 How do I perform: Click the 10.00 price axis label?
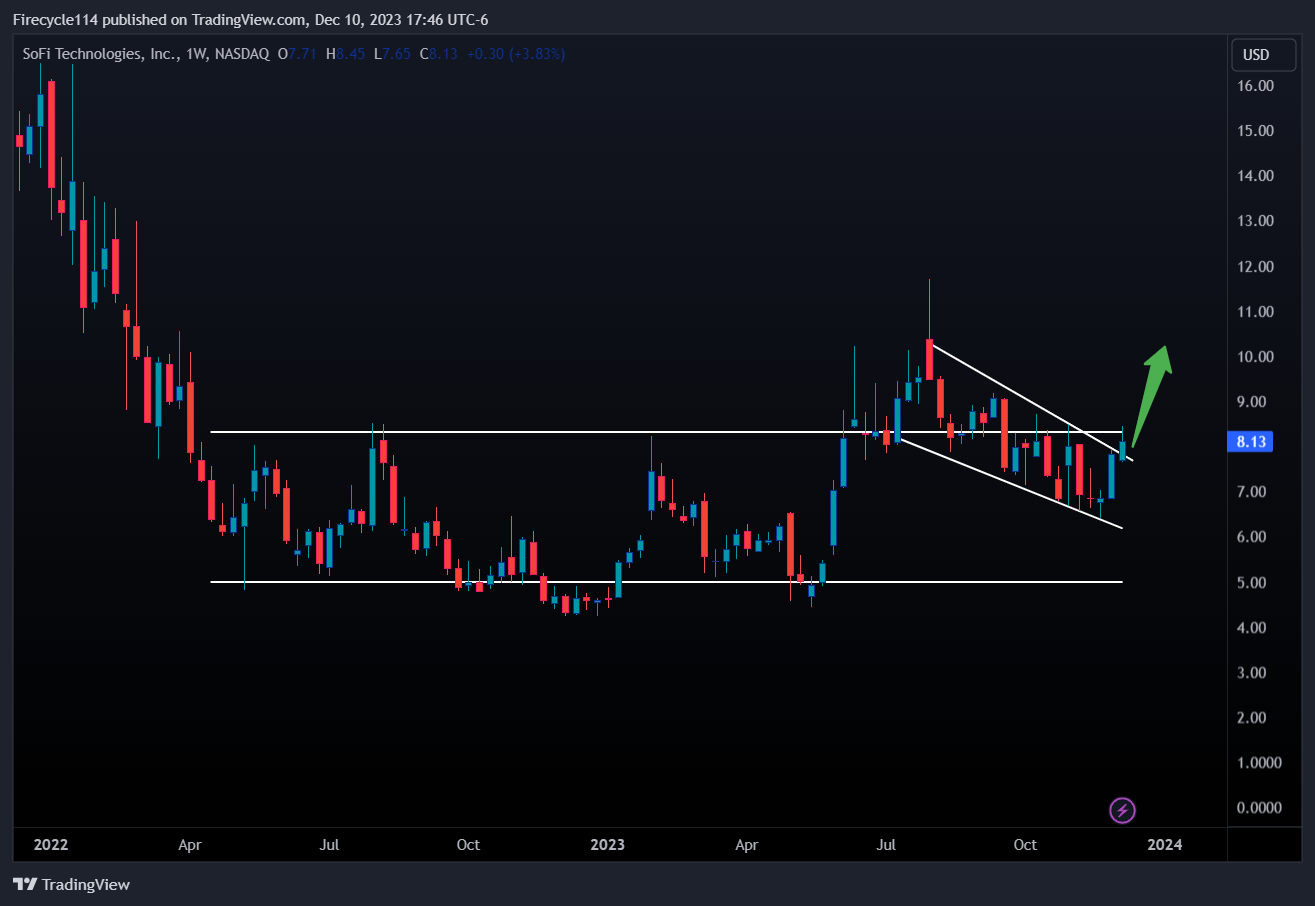pos(1255,357)
